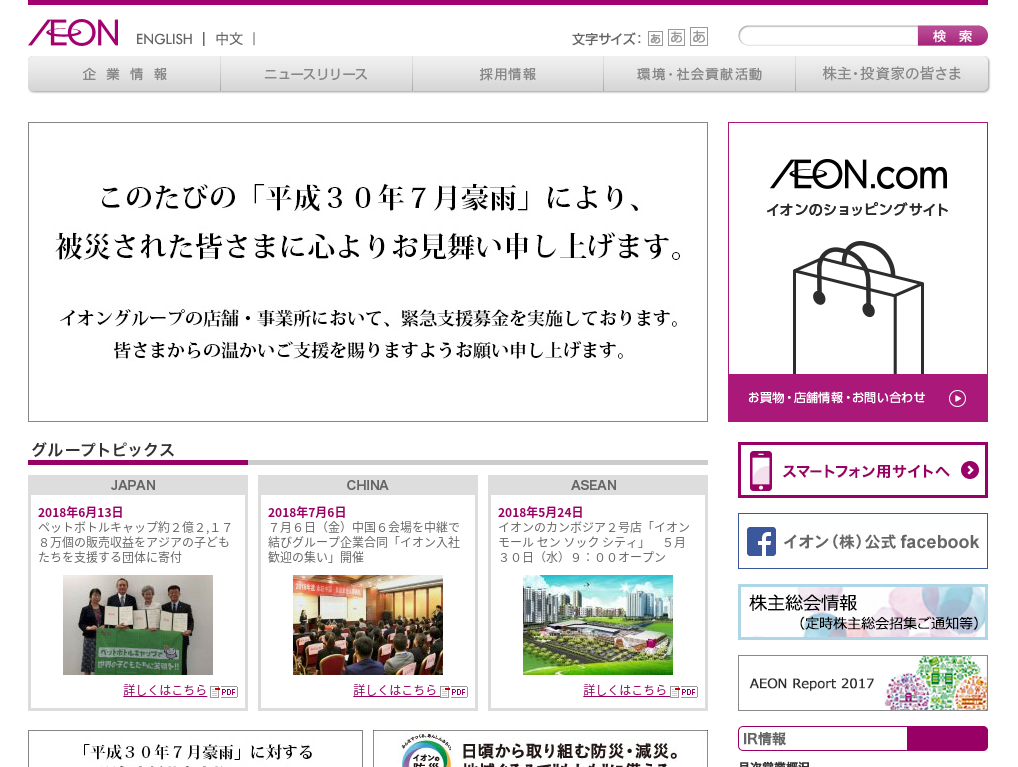Open the 企業情報 menu
The height and width of the screenshot is (767, 1018).
(x=125, y=74)
